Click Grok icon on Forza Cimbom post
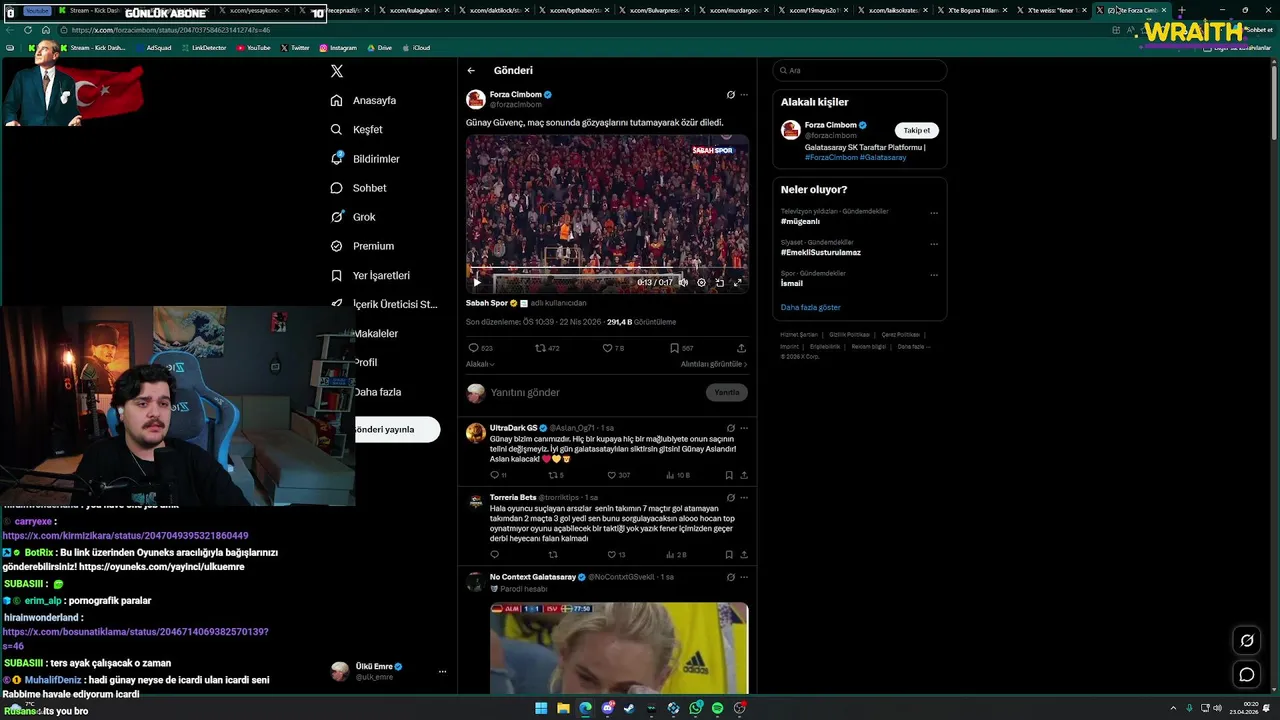Viewport: 1280px width, 720px height. (730, 95)
